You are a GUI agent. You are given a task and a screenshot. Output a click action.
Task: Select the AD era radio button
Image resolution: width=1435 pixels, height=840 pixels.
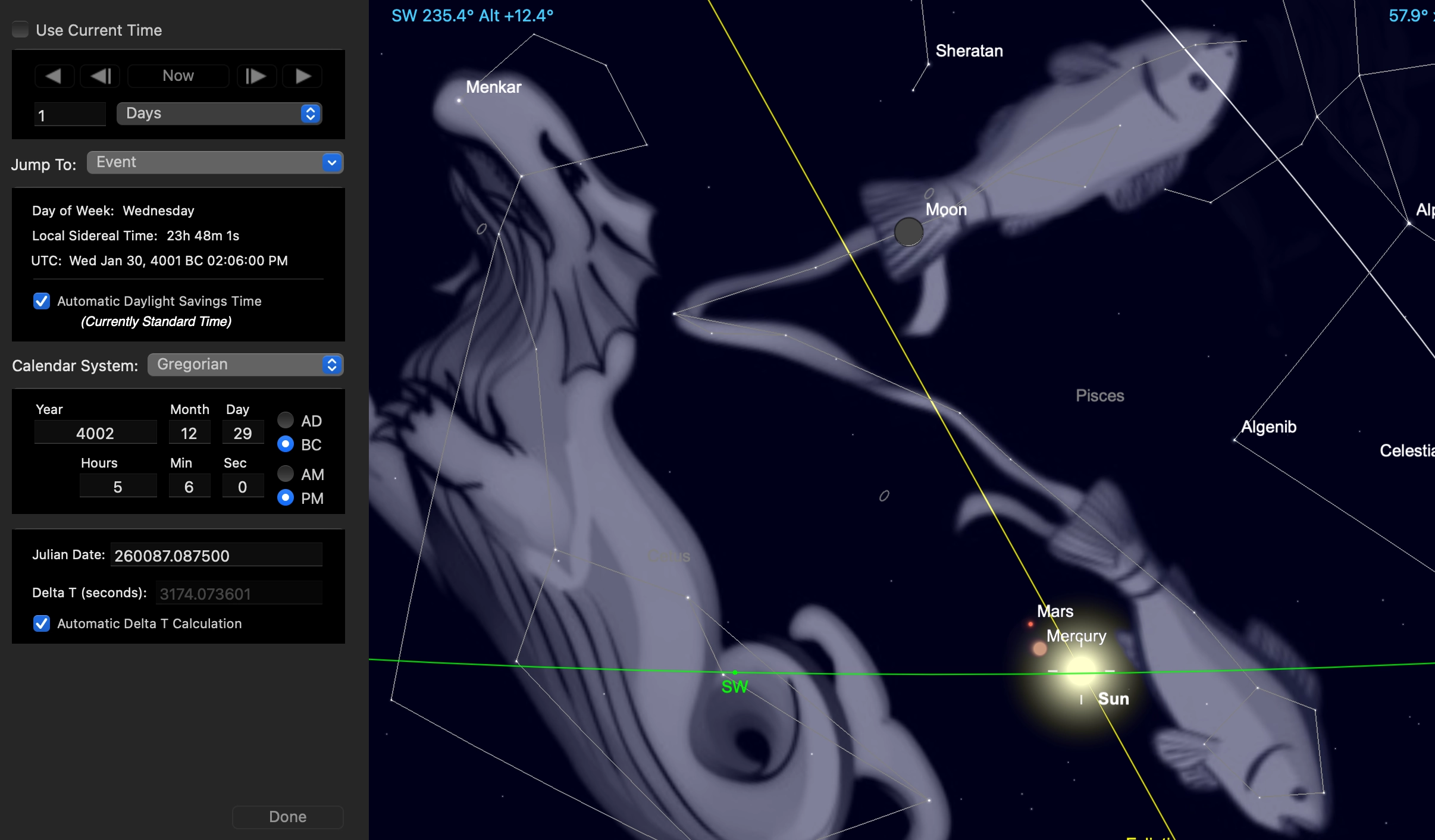click(x=286, y=421)
